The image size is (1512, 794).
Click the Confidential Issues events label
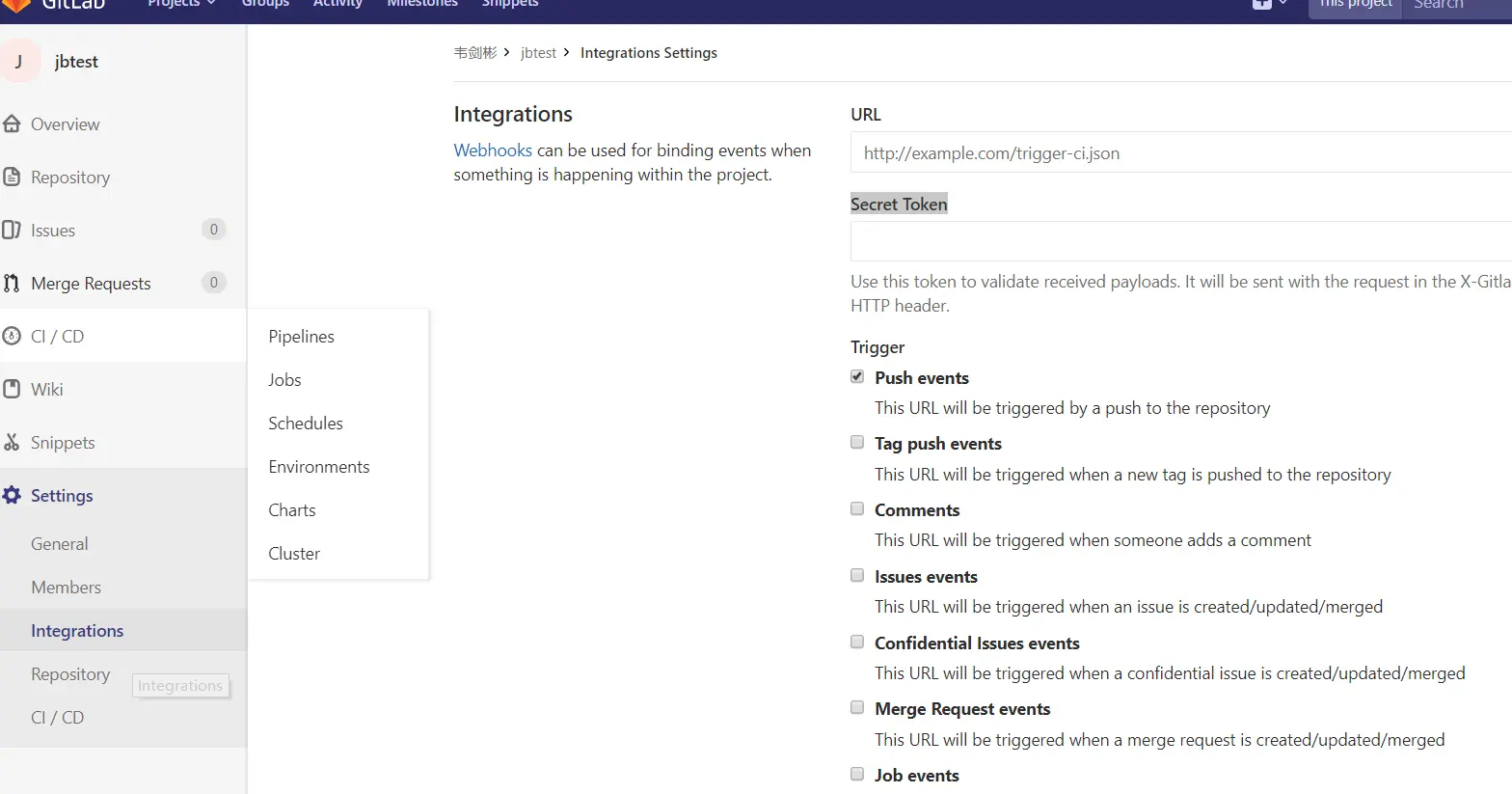(977, 643)
